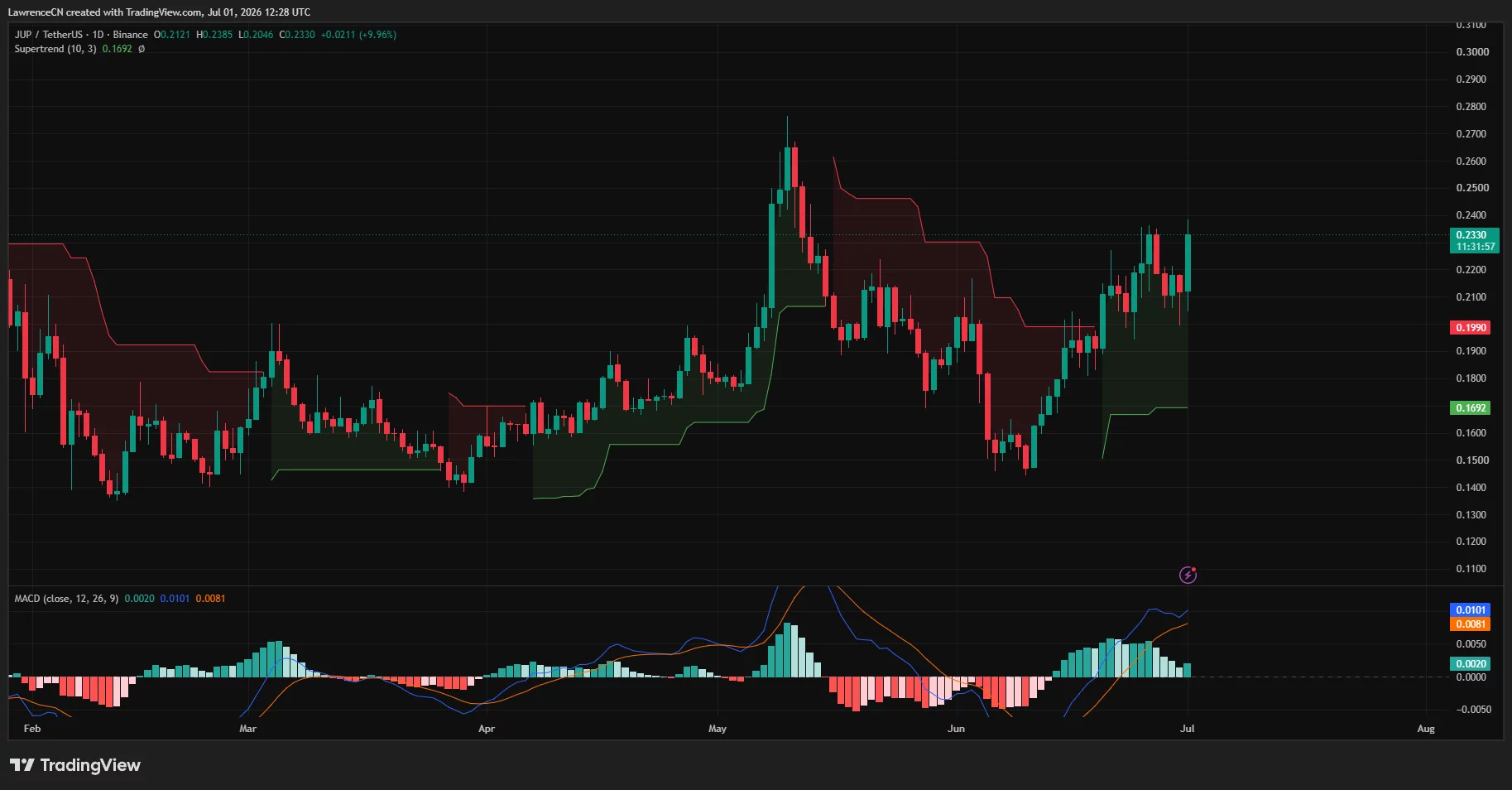Click the 0.1100 price scale tick
Viewport: 1512px width, 790px height.
click(x=1471, y=569)
